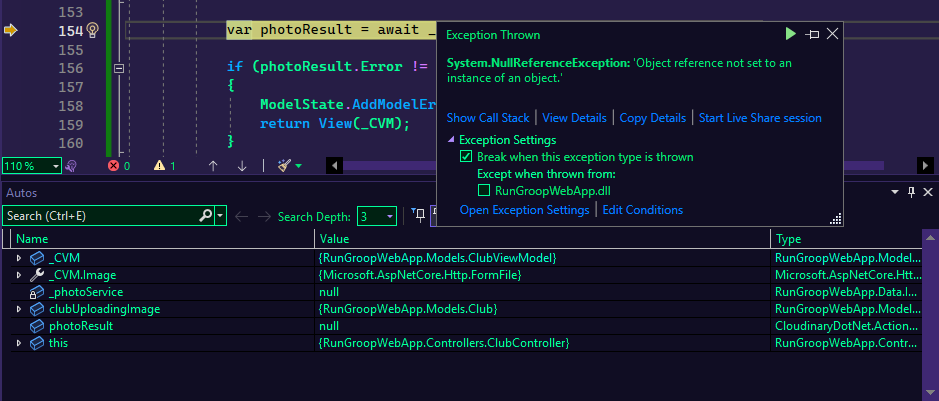Screen dimensions: 939x401
Task: Expand the _CVM variable row
Action: (19, 258)
